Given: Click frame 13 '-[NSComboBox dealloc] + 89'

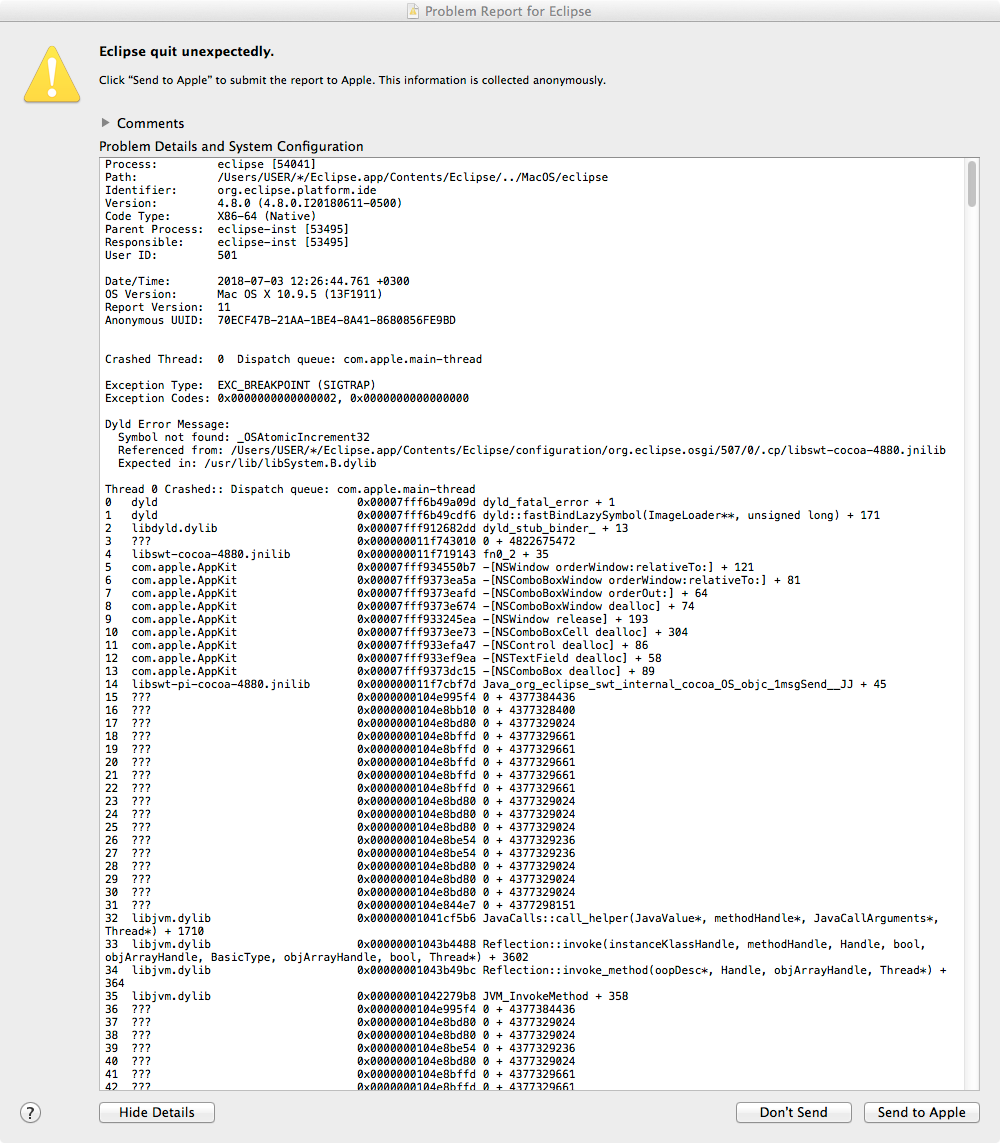Looking at the screenshot, I should 380,671.
